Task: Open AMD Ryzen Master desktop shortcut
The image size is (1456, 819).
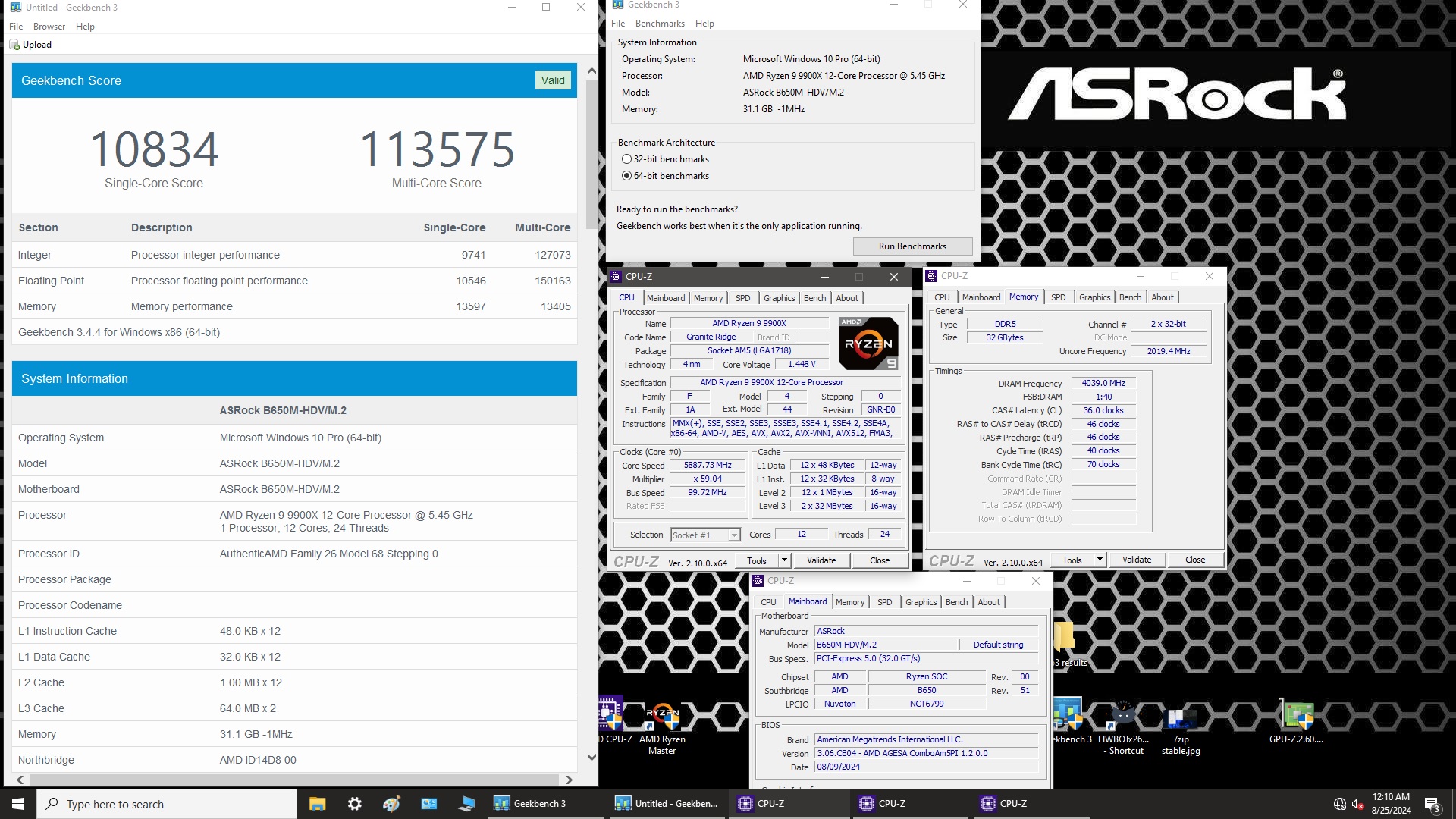Action: [662, 728]
